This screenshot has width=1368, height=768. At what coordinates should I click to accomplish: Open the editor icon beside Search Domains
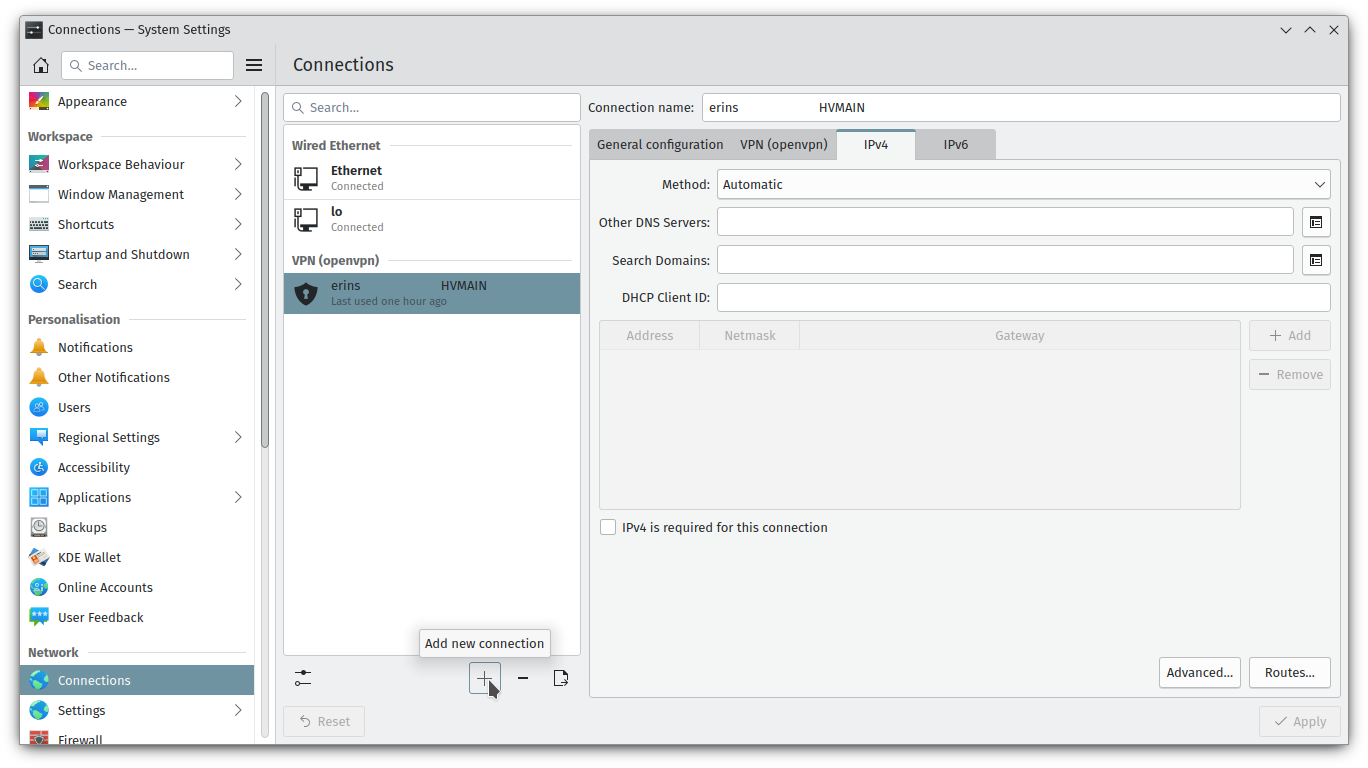coord(1316,260)
